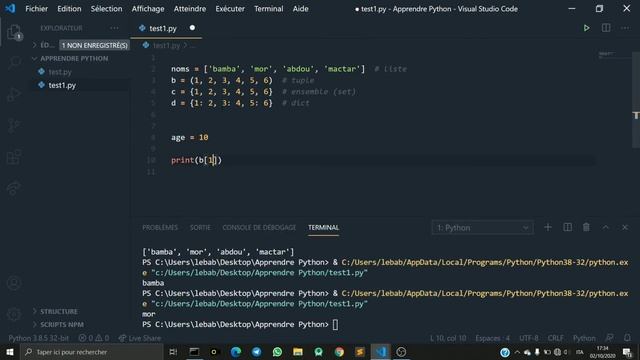Open the Fichier menu
Screen dimensions: 640x360
pyautogui.click(x=36, y=9)
